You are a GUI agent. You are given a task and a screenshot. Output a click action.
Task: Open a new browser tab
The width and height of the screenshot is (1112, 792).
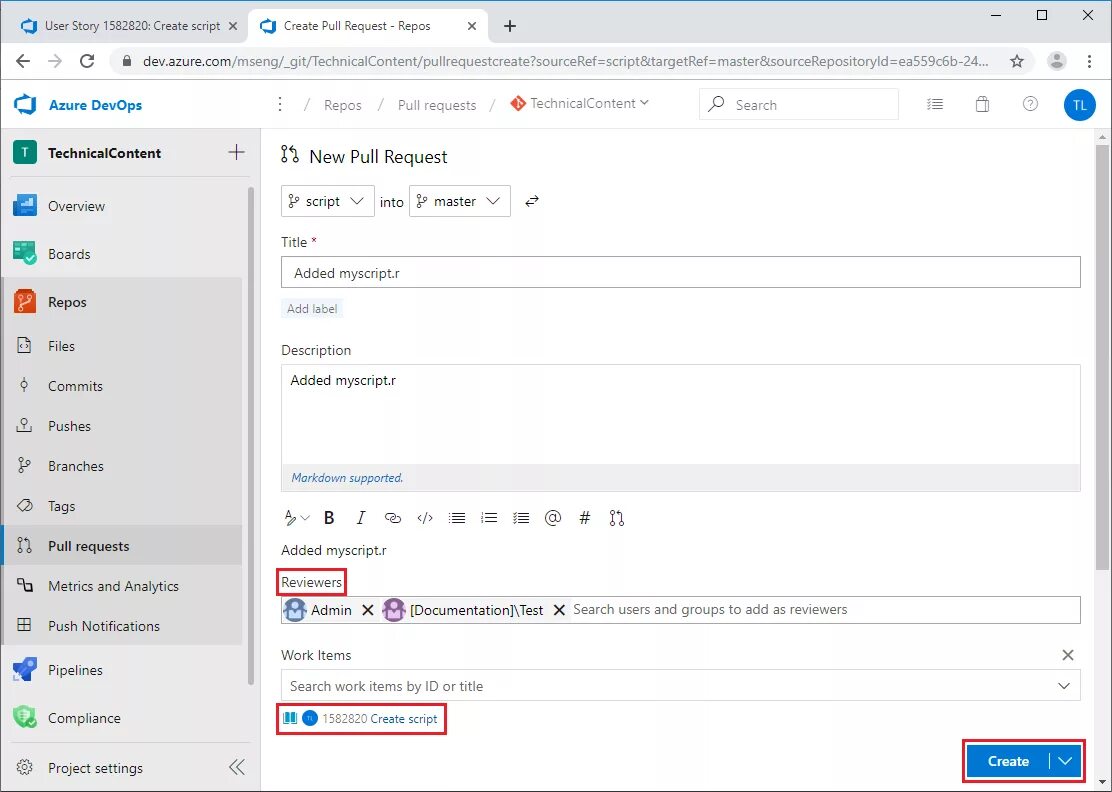click(x=509, y=26)
